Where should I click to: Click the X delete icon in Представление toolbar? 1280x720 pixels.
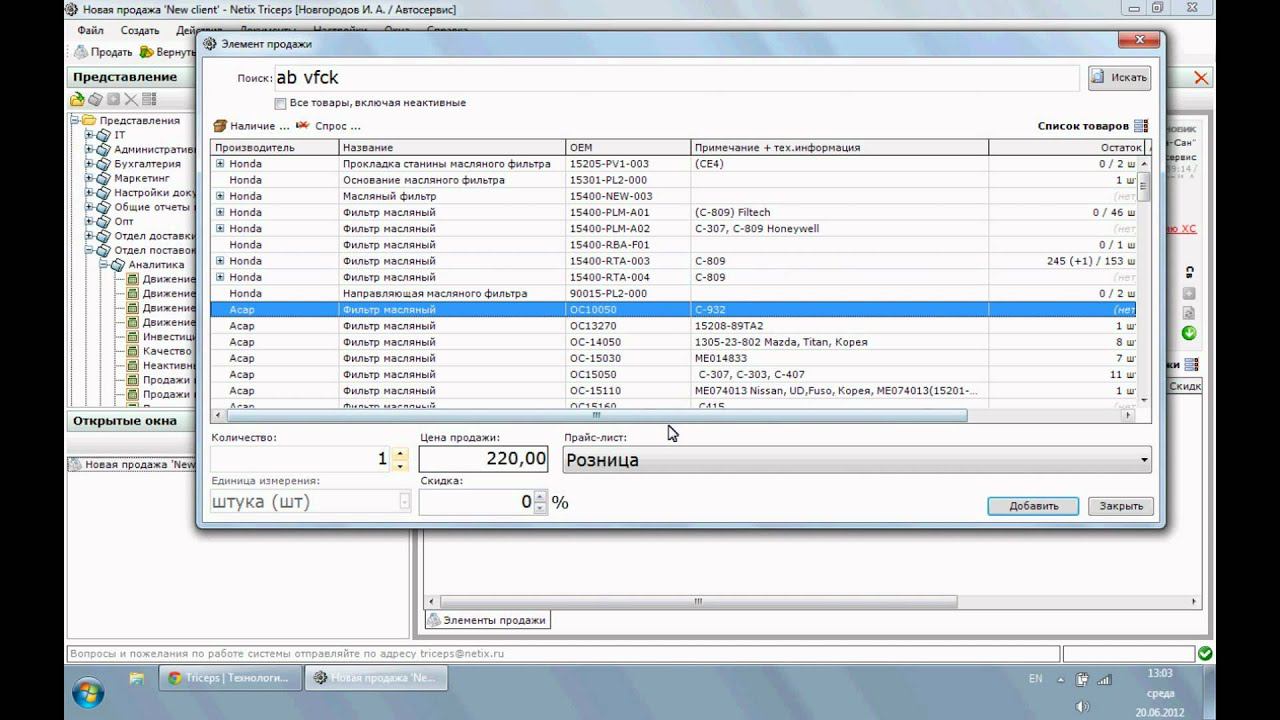coord(131,100)
